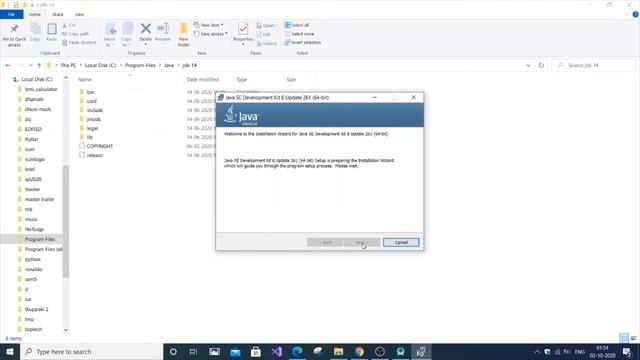Image resolution: width=640 pixels, height=360 pixels.
Task: Click the New folder ribbon icon
Action: pos(183,35)
